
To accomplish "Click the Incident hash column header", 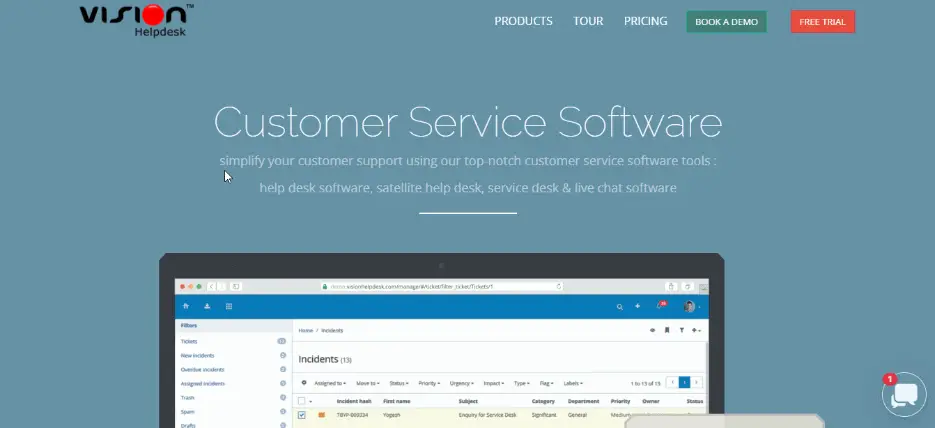I will pos(355,401).
